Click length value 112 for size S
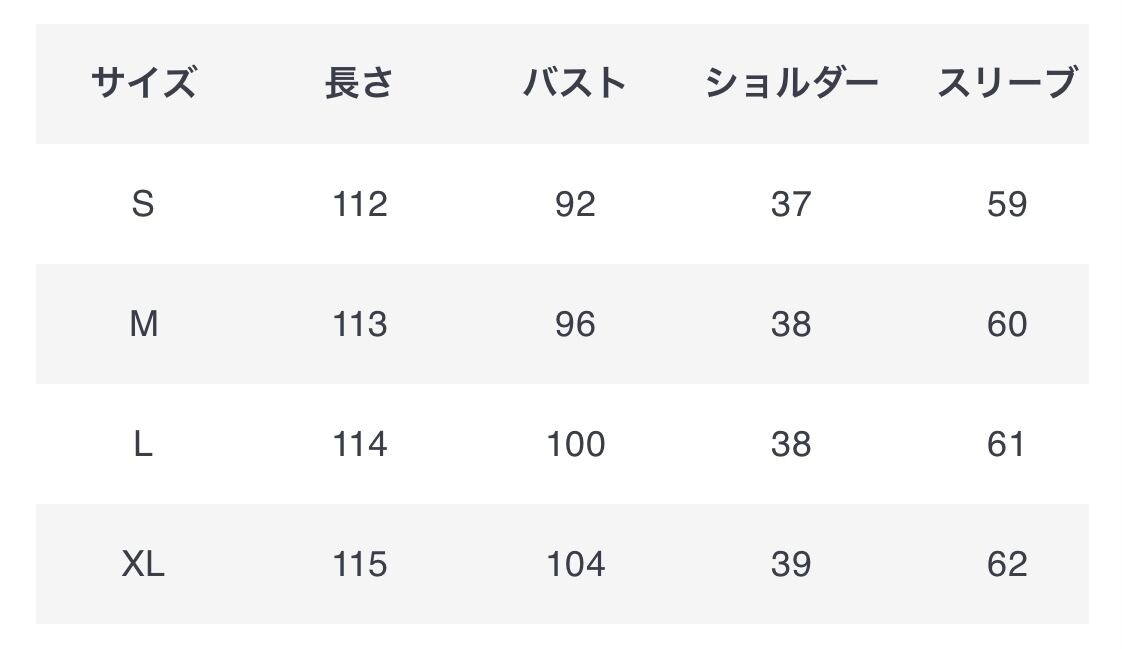1125x649 pixels. pos(359,204)
